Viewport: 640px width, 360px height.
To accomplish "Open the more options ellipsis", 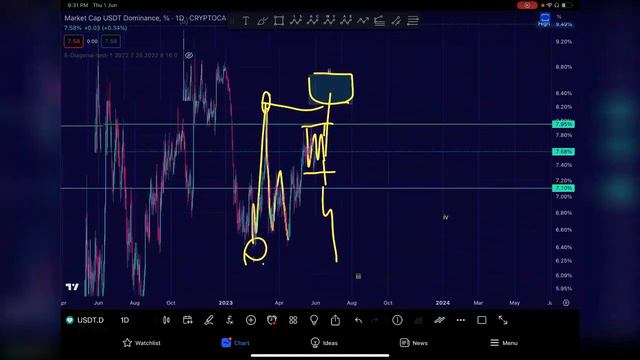I will 461,320.
